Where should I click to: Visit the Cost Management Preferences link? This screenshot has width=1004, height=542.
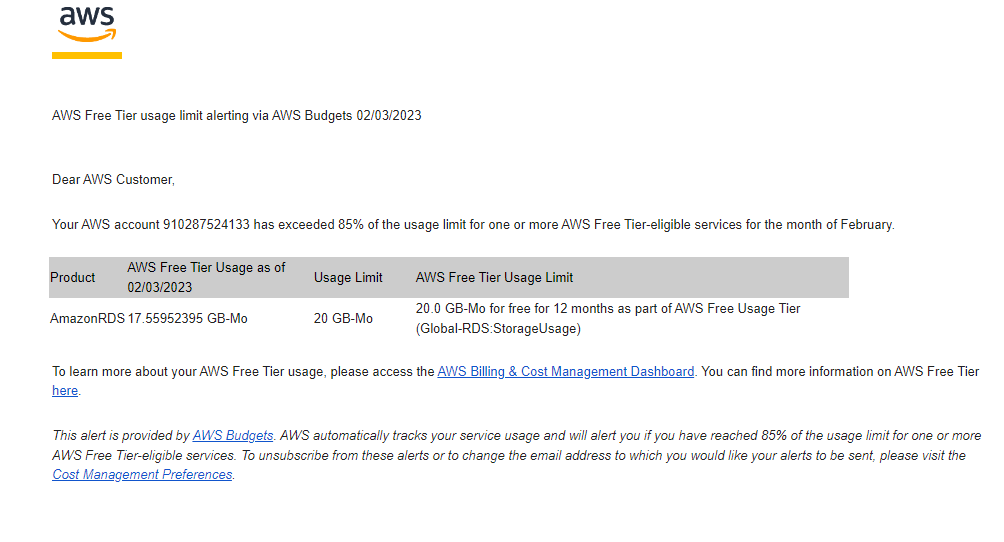[x=142, y=475]
